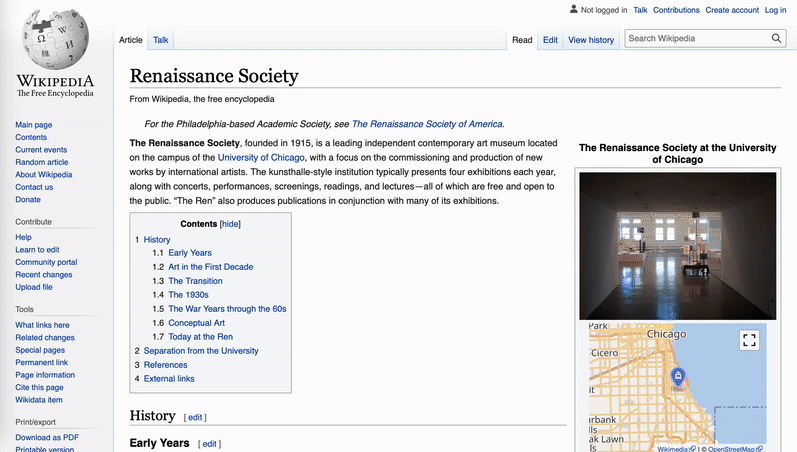Click Download as PDF

click(x=47, y=437)
